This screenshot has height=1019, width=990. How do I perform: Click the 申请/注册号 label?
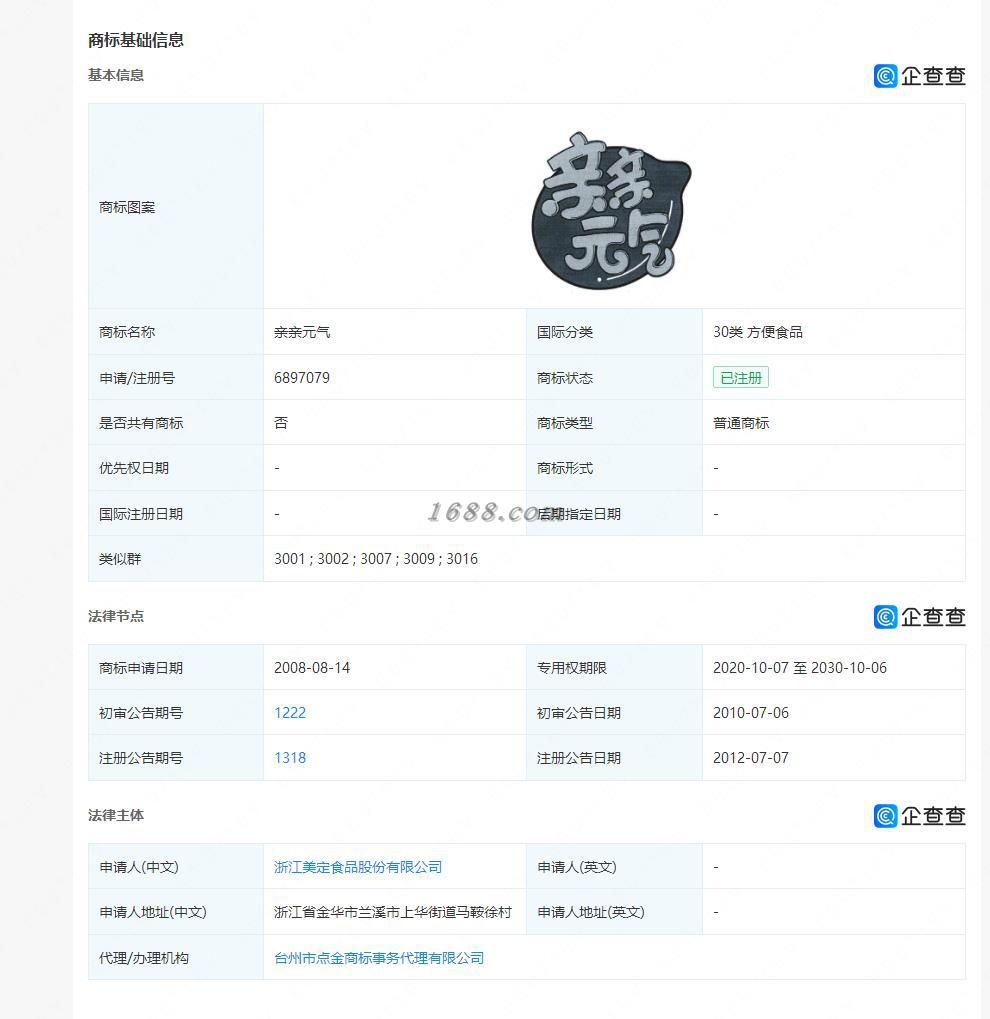pos(137,378)
